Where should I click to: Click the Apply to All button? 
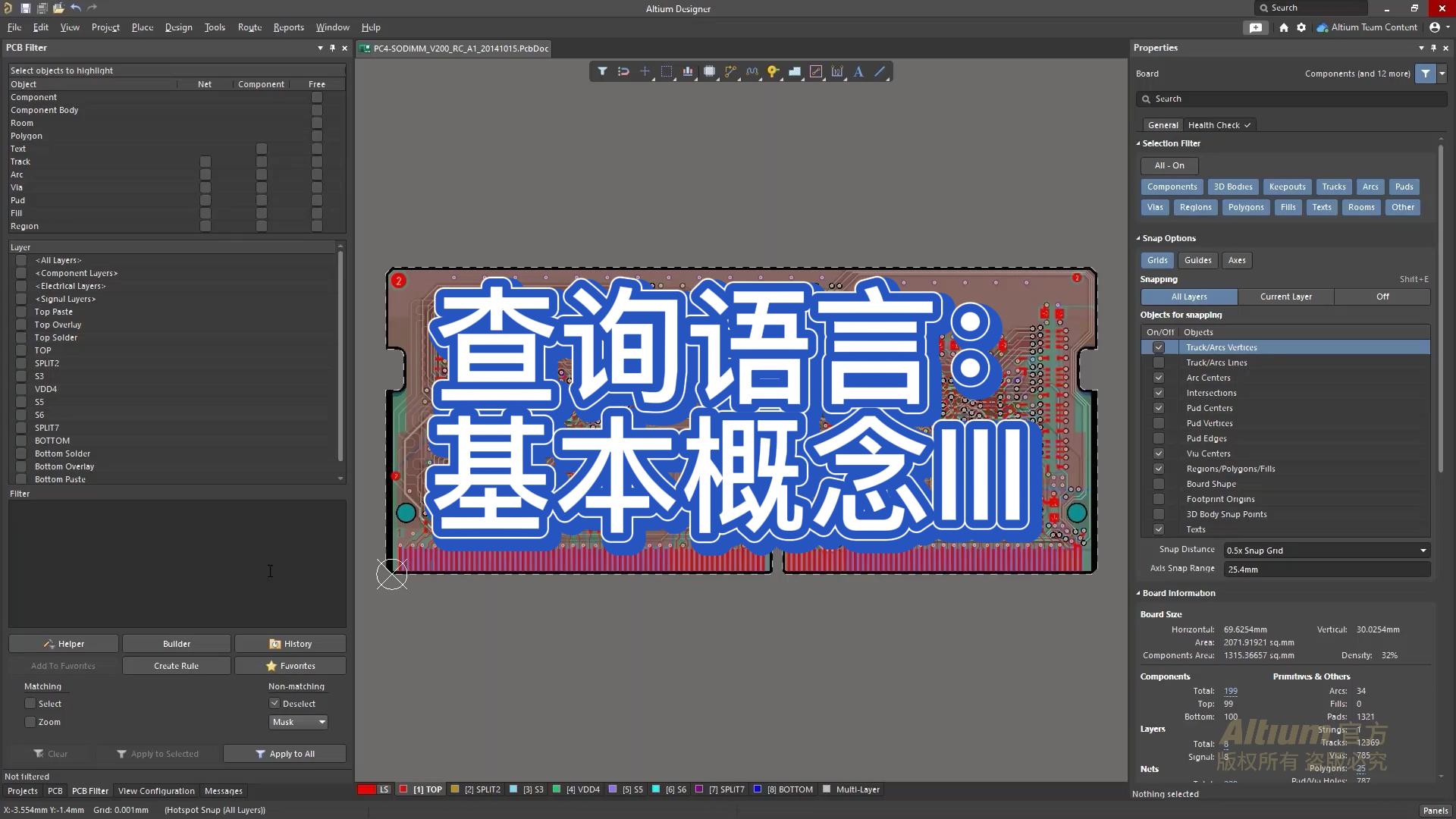[x=290, y=753]
